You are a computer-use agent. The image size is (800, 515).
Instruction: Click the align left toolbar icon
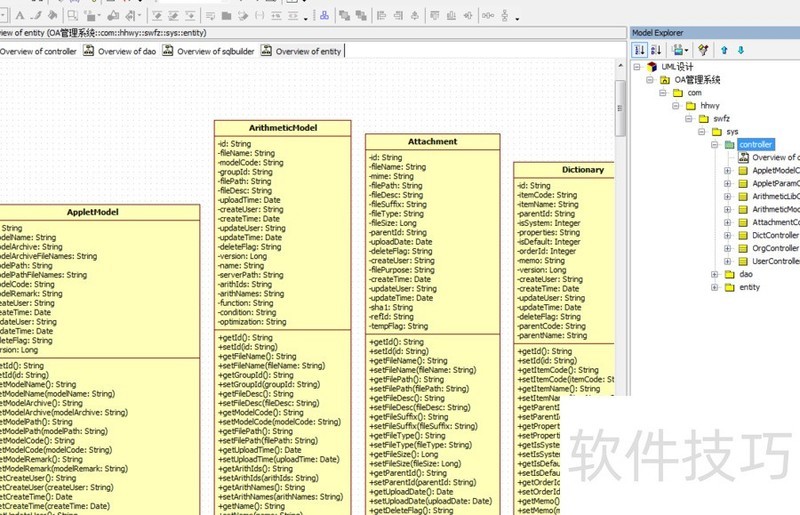[x=381, y=16]
